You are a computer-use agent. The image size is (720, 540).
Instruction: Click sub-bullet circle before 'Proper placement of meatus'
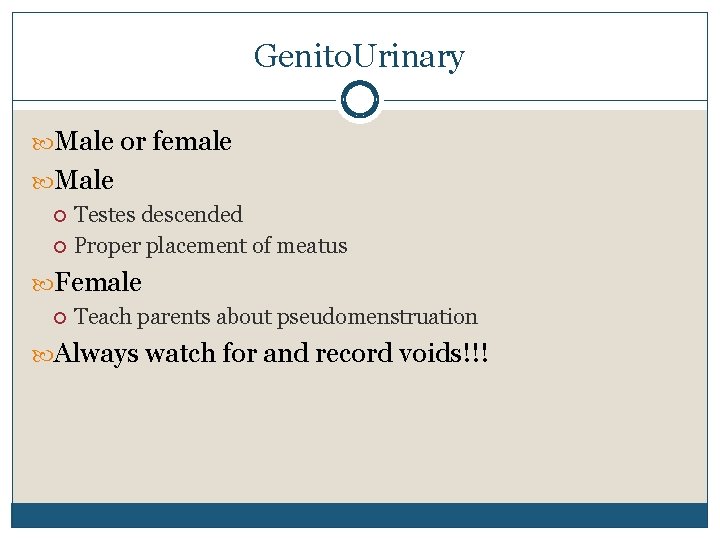pyautogui.click(x=61, y=246)
